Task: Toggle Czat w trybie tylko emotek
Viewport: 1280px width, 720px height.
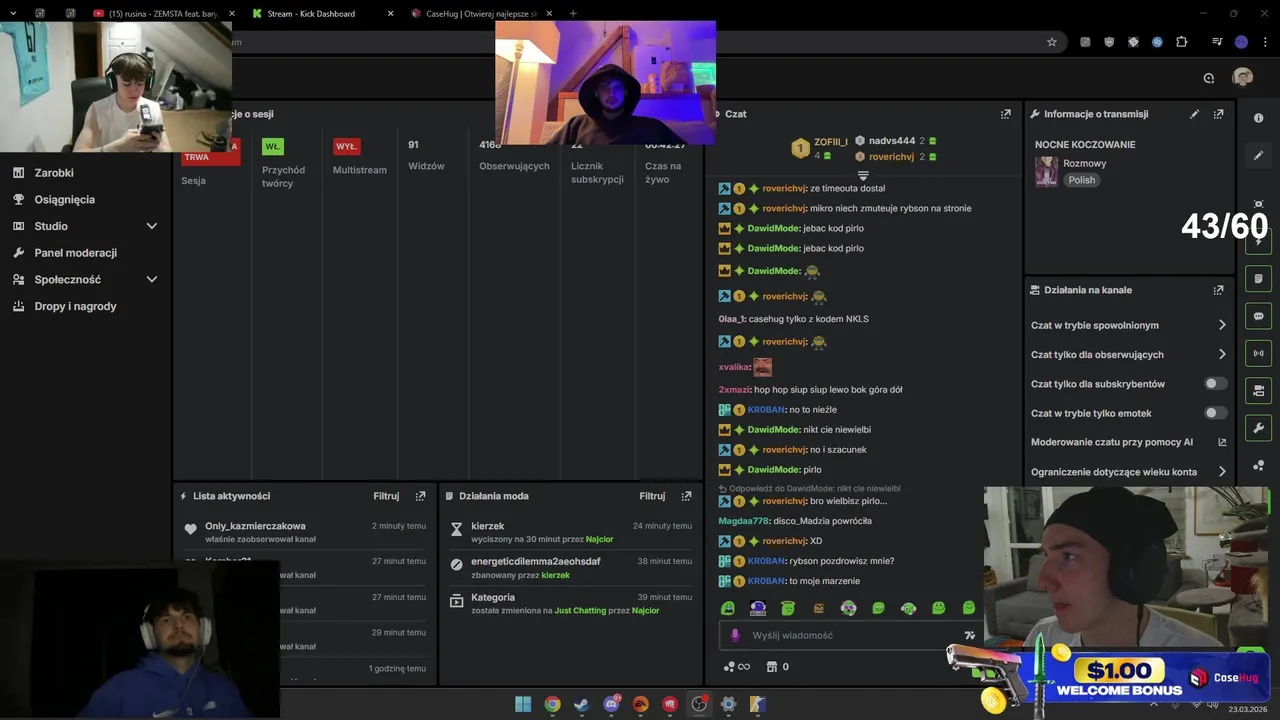Action: click(1215, 413)
